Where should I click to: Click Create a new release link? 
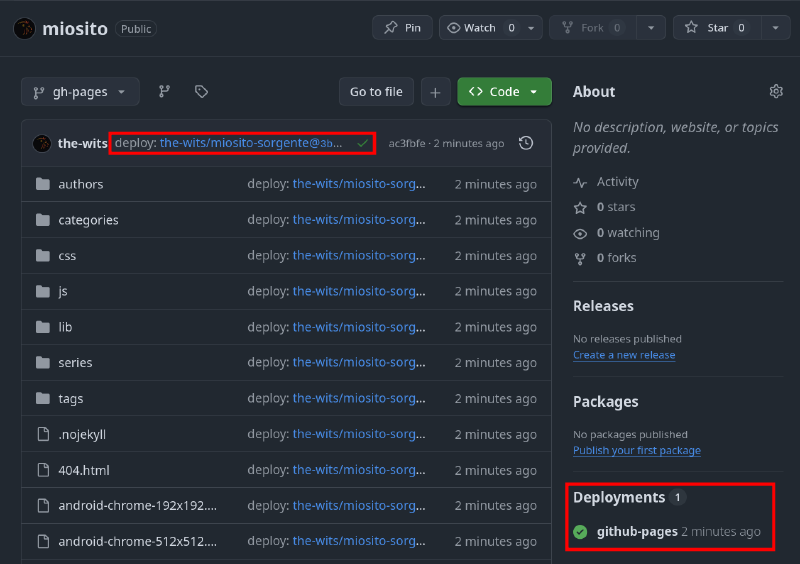pos(624,355)
